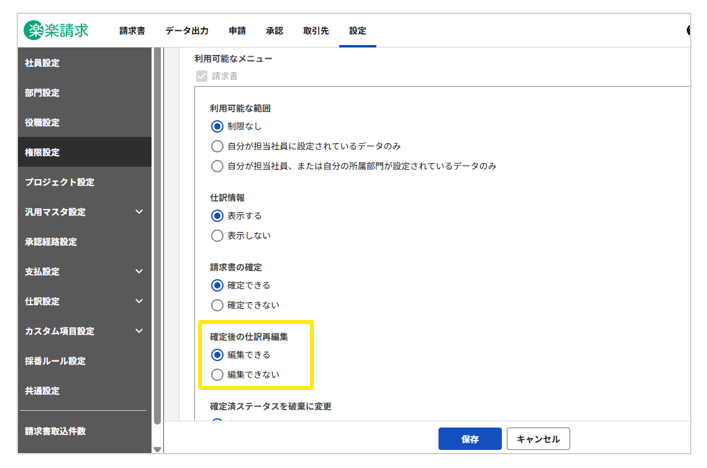Open 承認経路設定 in the sidebar

tap(51, 242)
